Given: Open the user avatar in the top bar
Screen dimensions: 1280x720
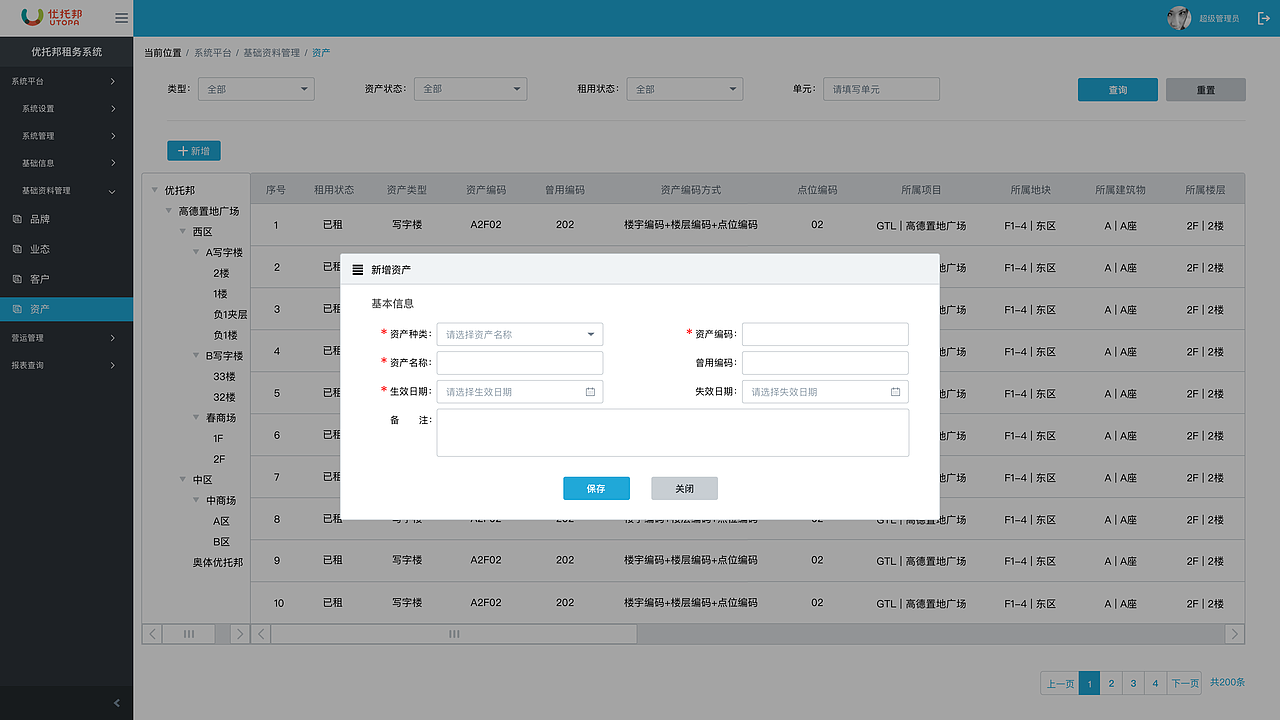Looking at the screenshot, I should point(1179,18).
